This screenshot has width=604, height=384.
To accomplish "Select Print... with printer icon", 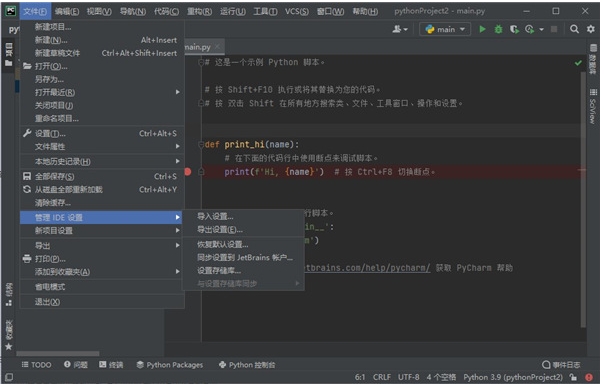I will (x=102, y=258).
